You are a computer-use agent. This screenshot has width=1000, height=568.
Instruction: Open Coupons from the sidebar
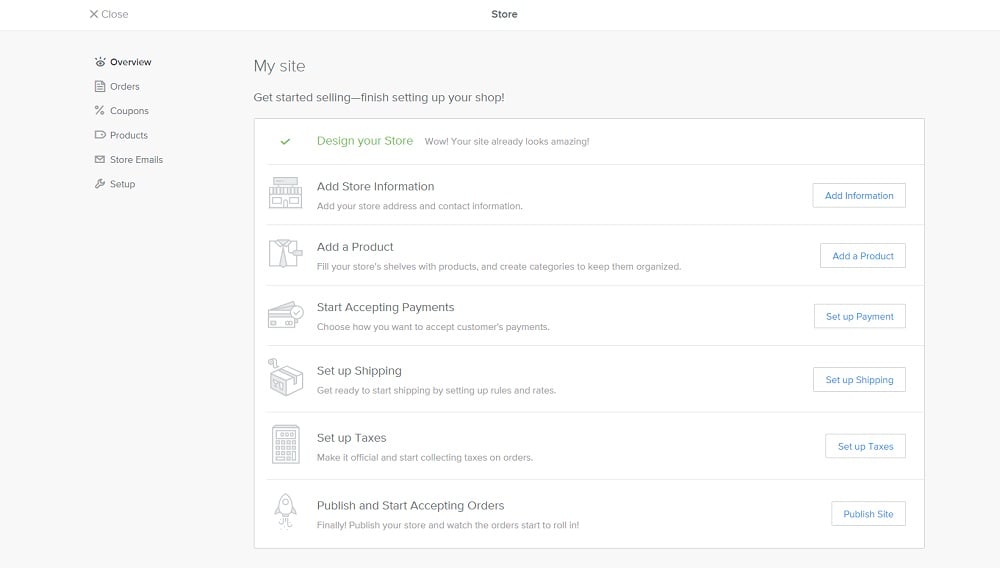click(x=129, y=111)
